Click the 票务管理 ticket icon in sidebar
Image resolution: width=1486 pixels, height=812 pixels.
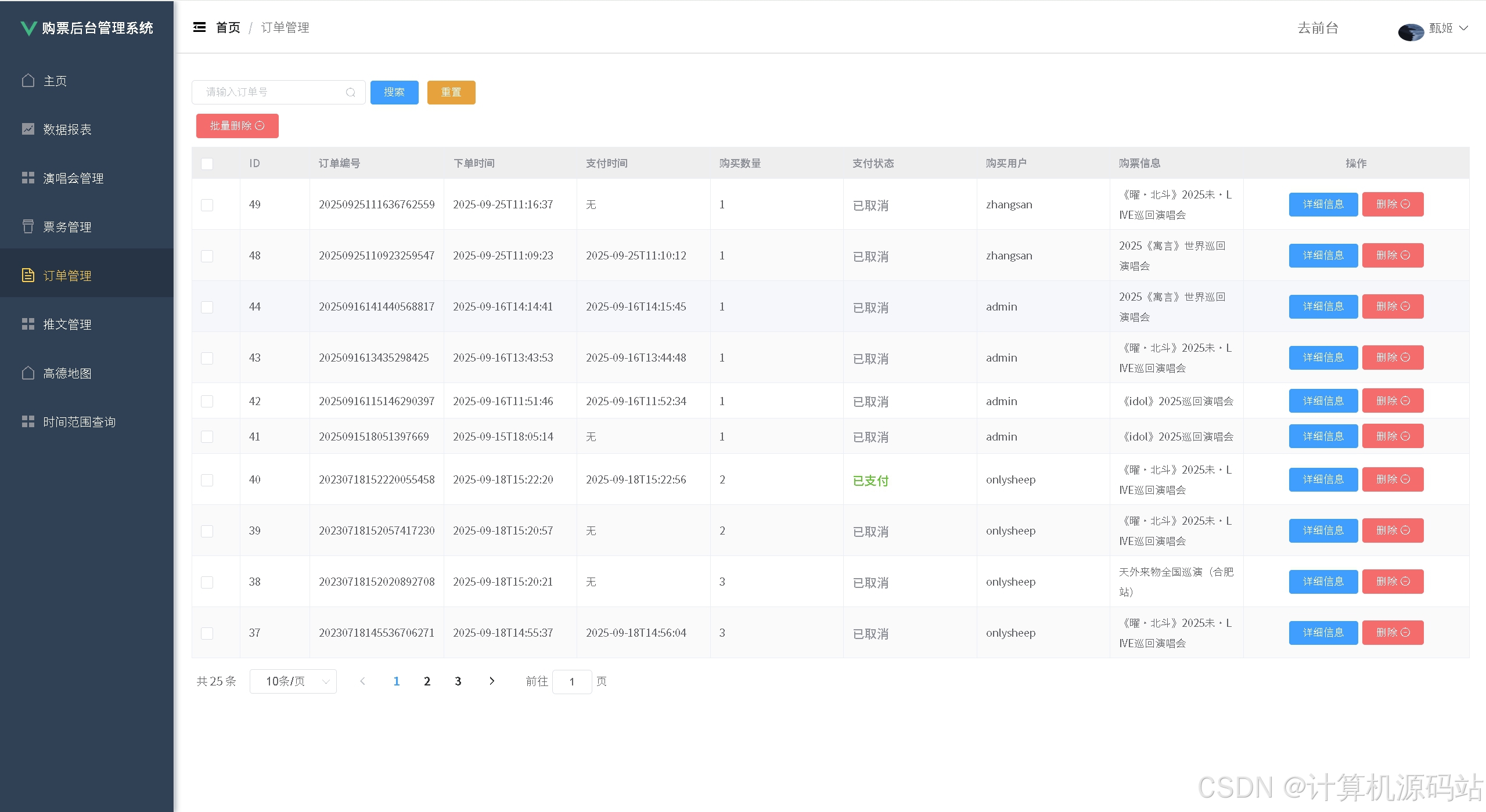pyautogui.click(x=28, y=226)
